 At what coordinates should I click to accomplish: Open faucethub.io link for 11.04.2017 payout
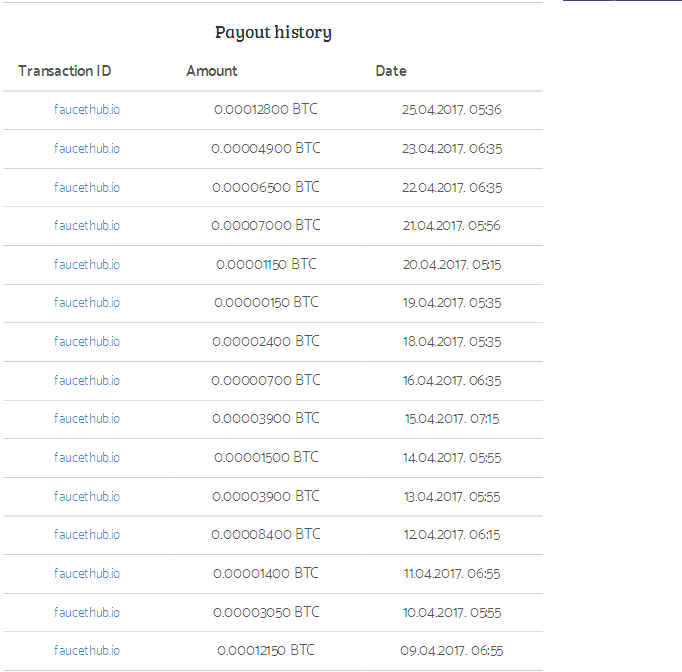tap(87, 573)
